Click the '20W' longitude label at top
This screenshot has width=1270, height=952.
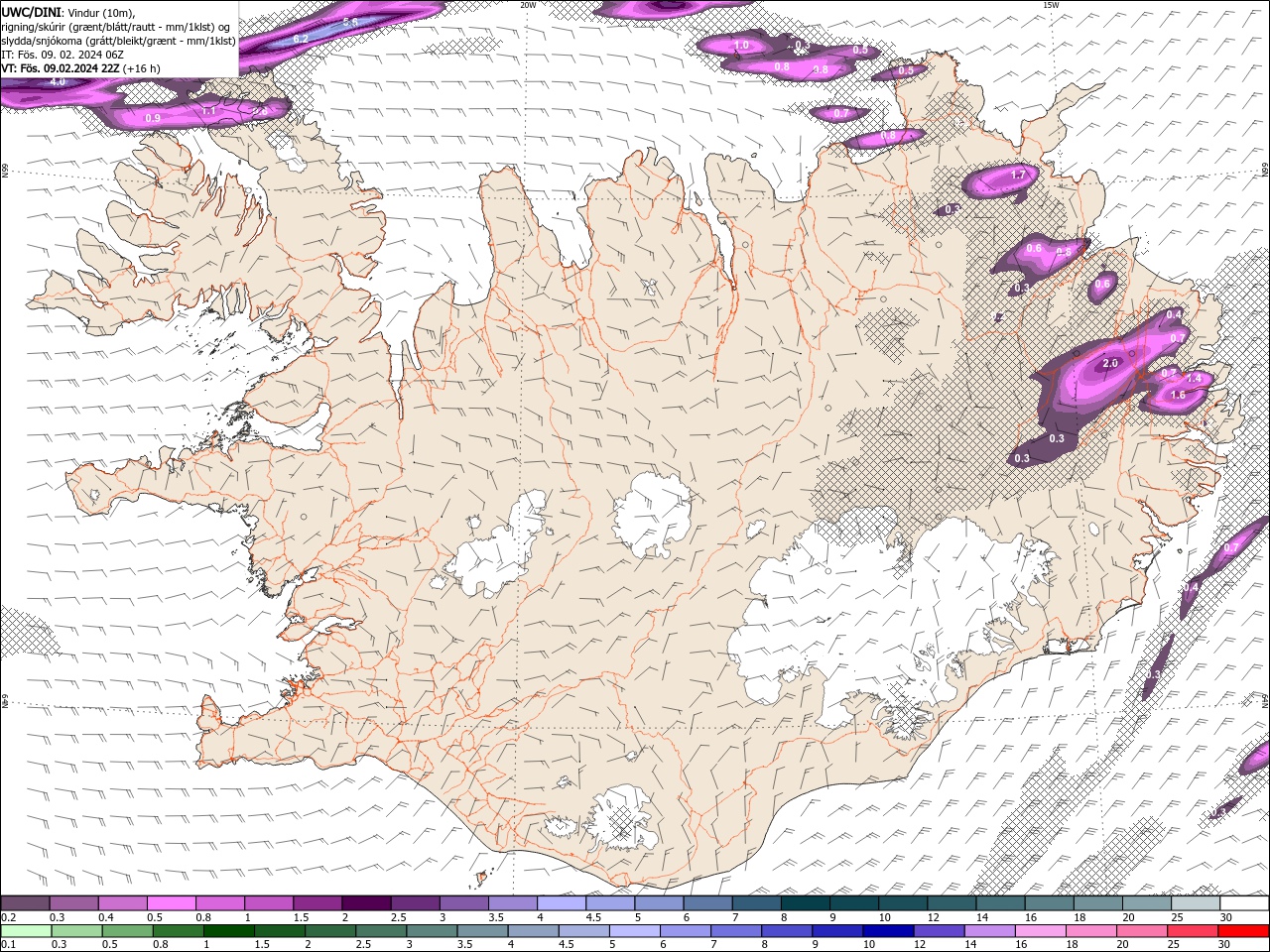pos(528,5)
